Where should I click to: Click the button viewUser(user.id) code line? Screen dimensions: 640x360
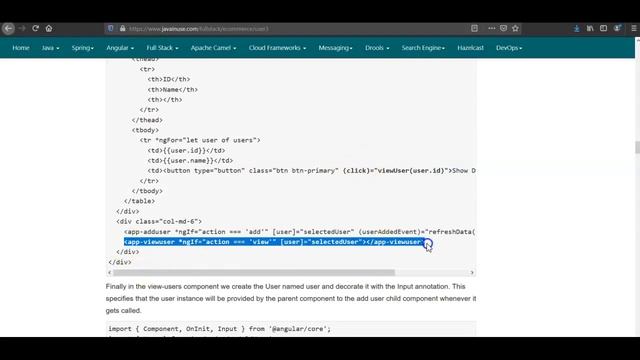pyautogui.click(x=311, y=171)
